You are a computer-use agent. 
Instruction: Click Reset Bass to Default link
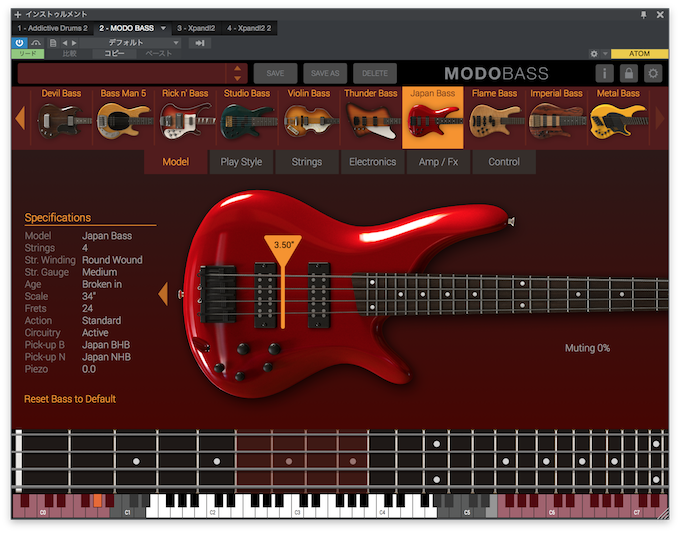pos(70,399)
